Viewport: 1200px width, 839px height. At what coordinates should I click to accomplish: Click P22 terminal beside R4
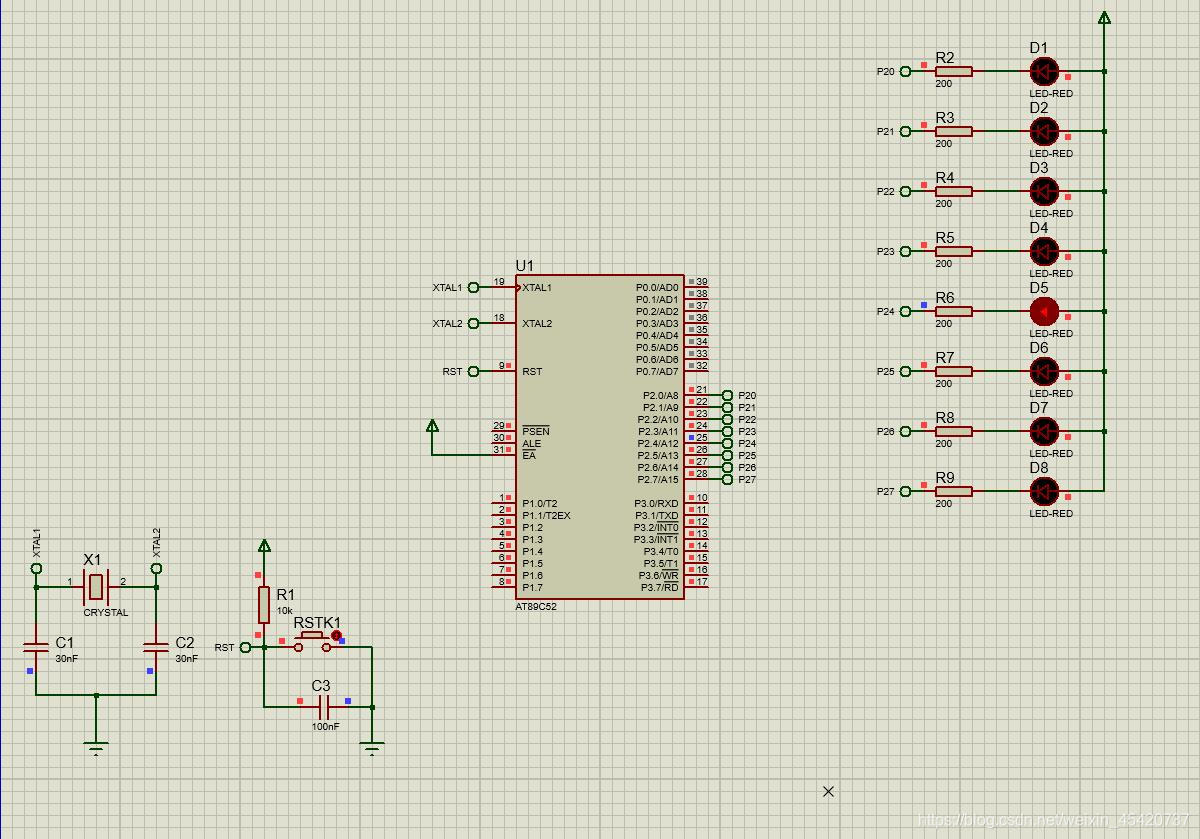click(x=905, y=191)
